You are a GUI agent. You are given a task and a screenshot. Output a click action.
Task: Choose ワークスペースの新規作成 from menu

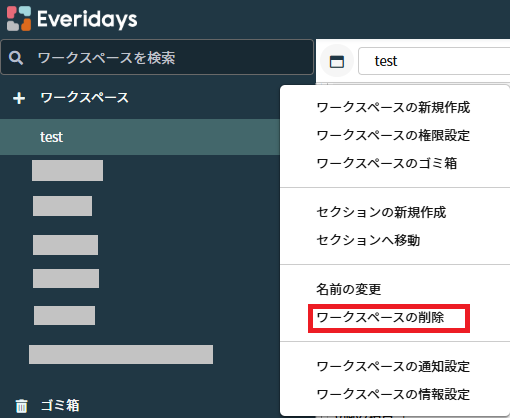tap(393, 107)
